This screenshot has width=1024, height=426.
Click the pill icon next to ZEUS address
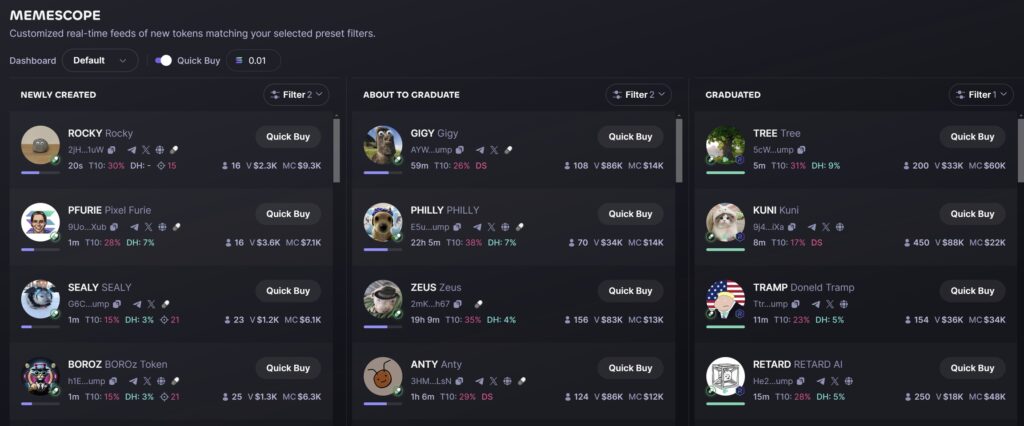tap(478, 304)
